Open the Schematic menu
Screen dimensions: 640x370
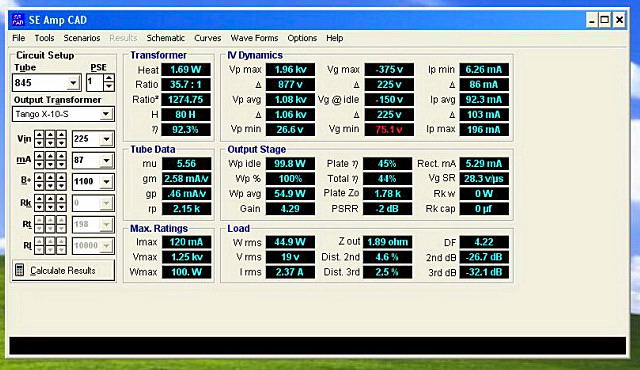tap(165, 38)
